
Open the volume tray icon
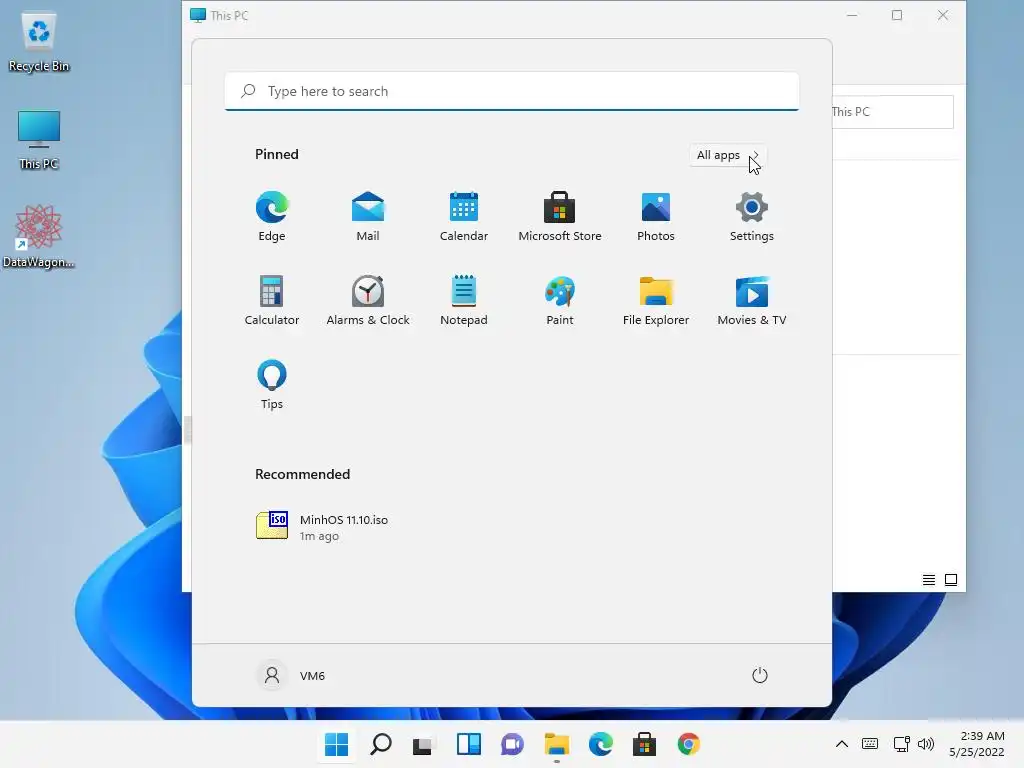926,744
